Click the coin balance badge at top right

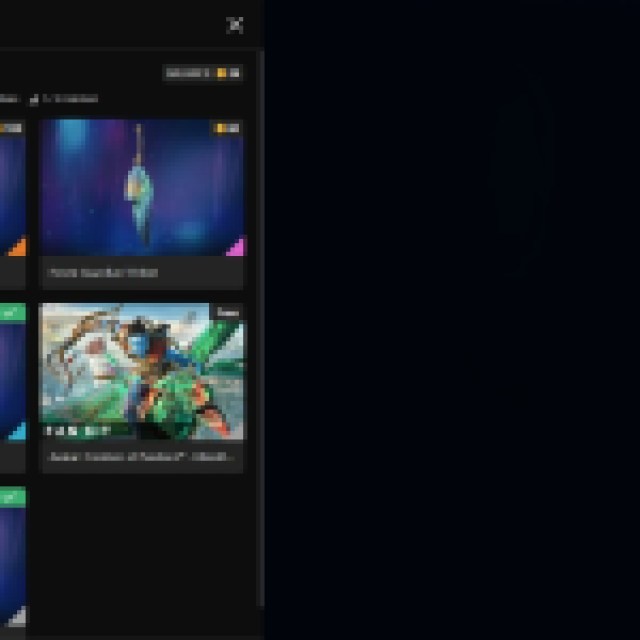point(203,73)
